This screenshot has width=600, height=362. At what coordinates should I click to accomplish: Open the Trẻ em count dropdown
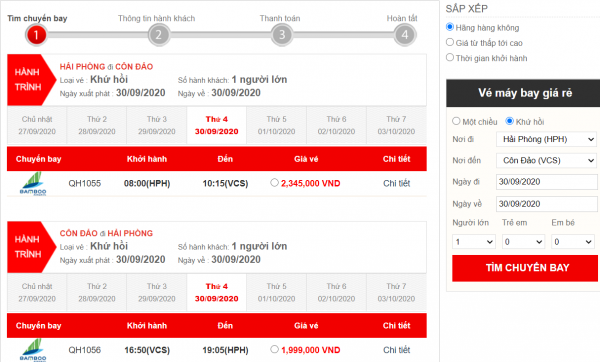coord(523,241)
